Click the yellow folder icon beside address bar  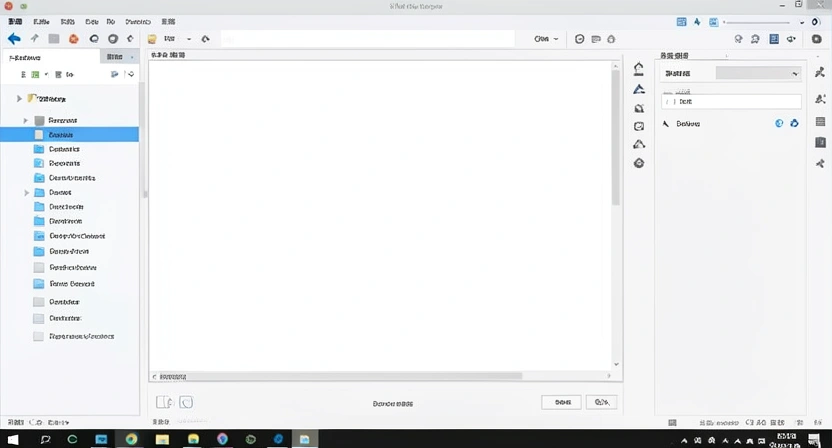152,39
